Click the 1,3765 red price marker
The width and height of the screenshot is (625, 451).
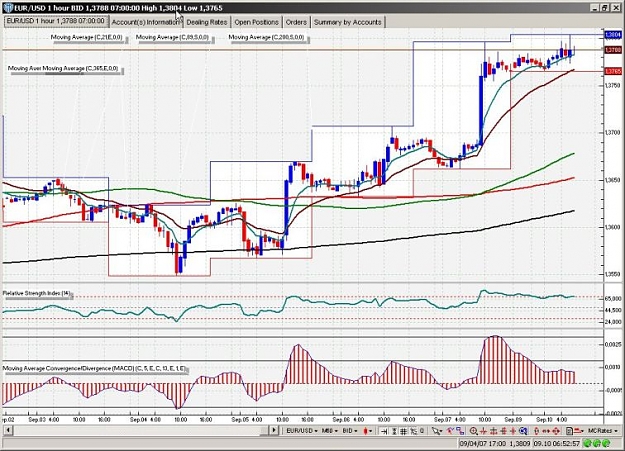(613, 71)
